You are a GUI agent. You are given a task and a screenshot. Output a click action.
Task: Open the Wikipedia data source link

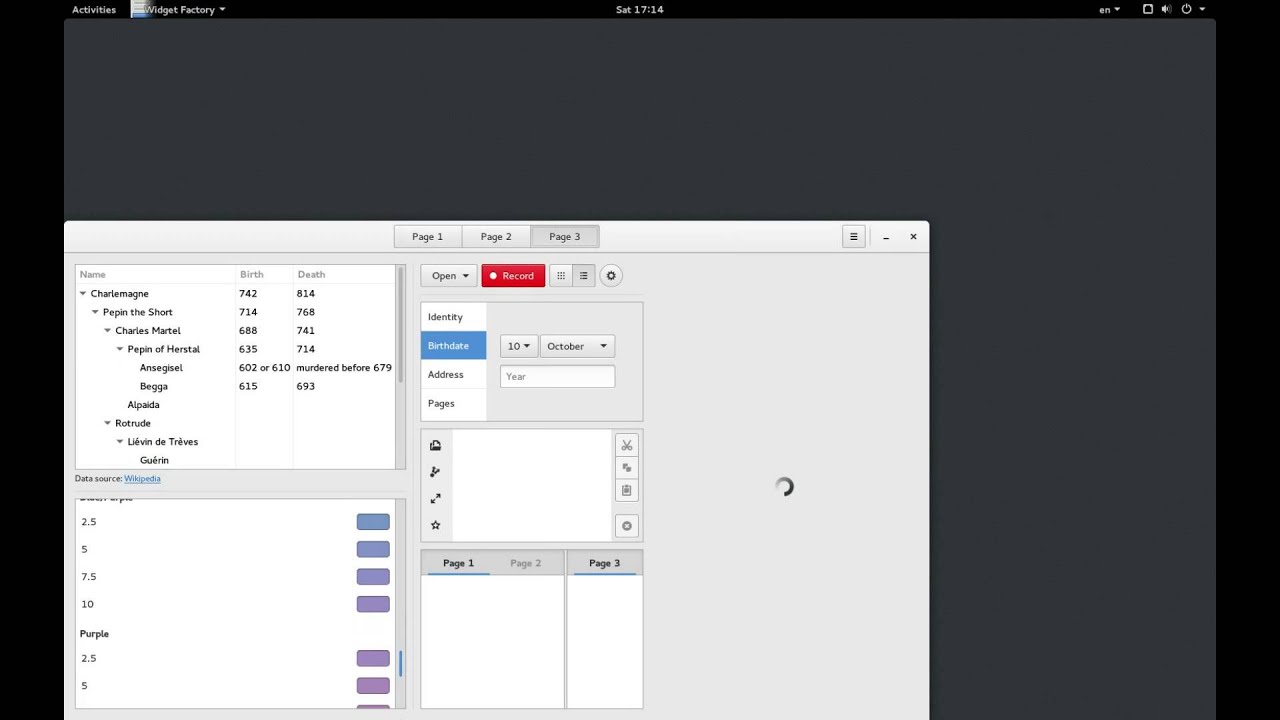coord(142,479)
